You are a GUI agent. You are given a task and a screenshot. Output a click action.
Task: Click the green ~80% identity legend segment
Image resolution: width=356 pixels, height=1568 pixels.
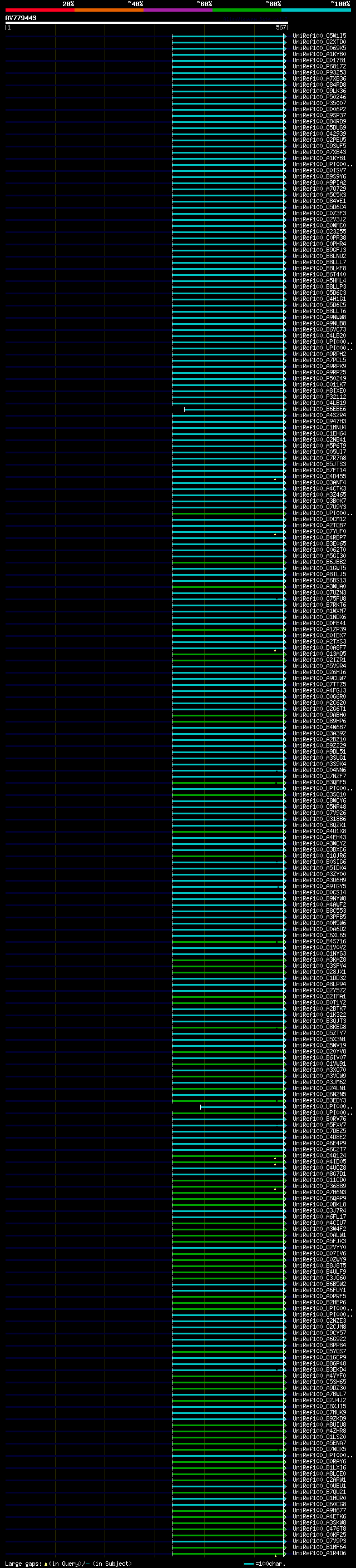[x=247, y=10]
